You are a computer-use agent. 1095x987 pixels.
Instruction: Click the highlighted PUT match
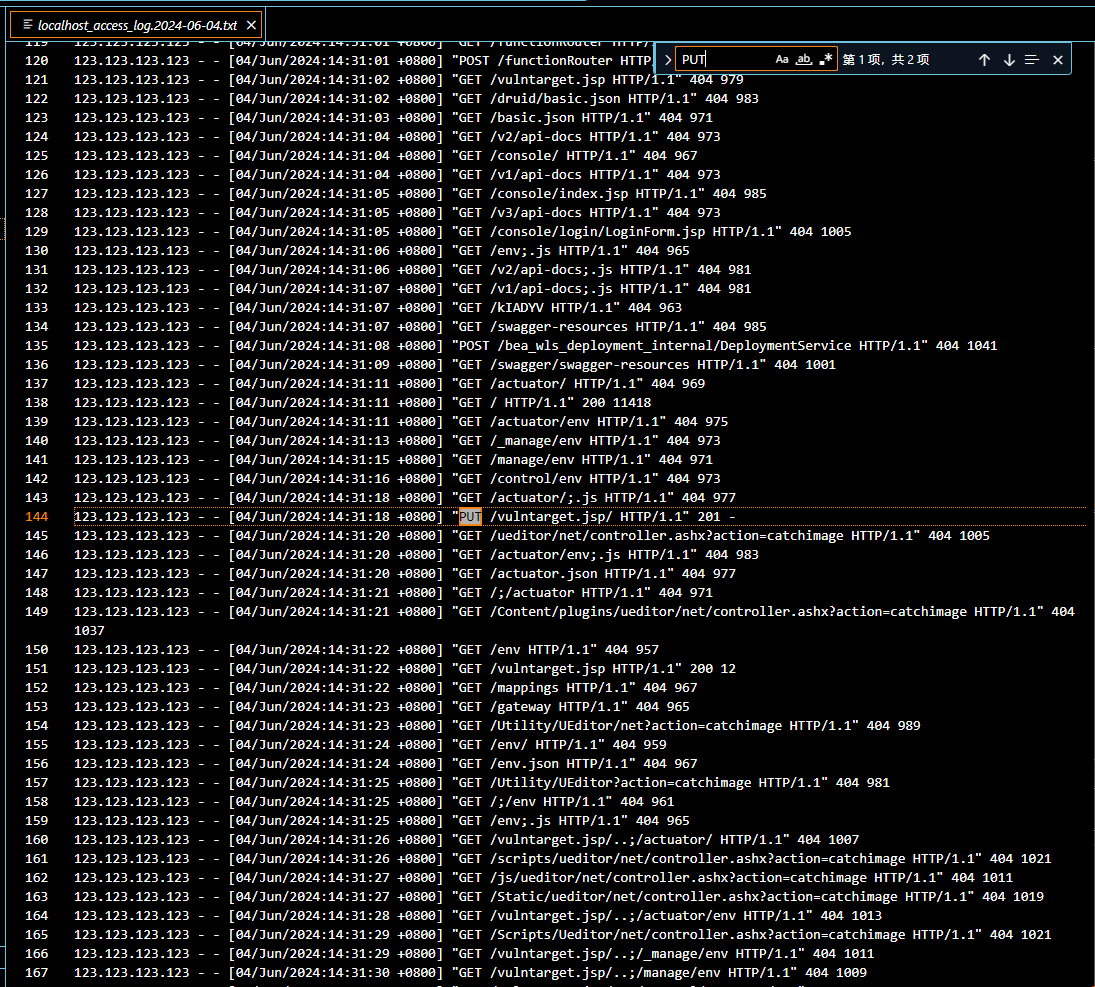470,517
